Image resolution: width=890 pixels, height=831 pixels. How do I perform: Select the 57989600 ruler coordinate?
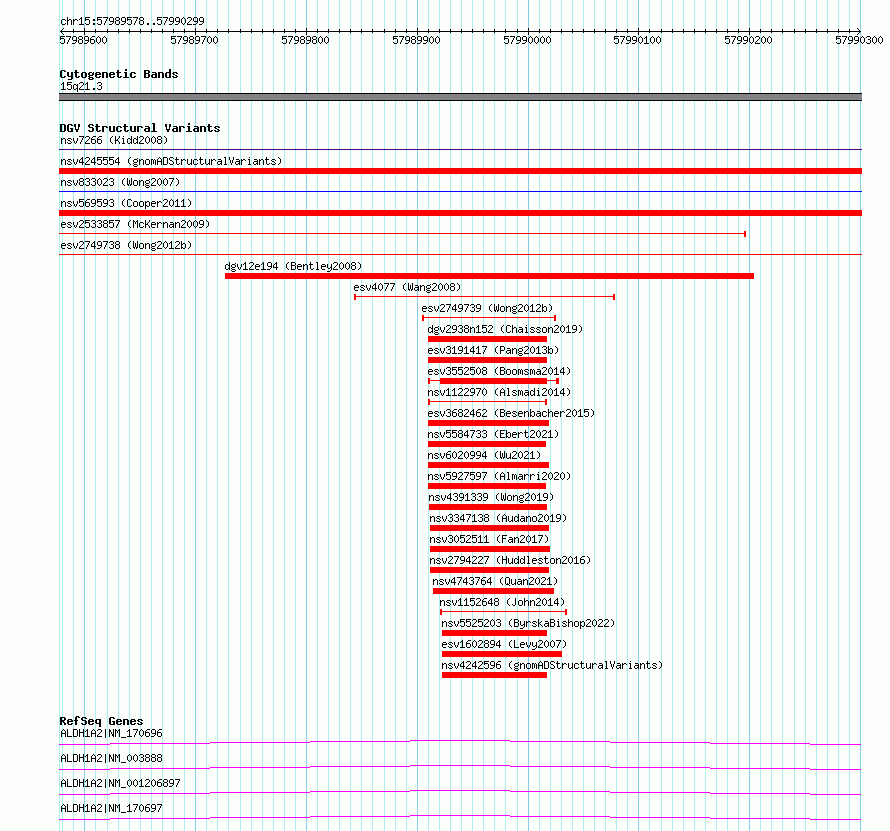83,40
